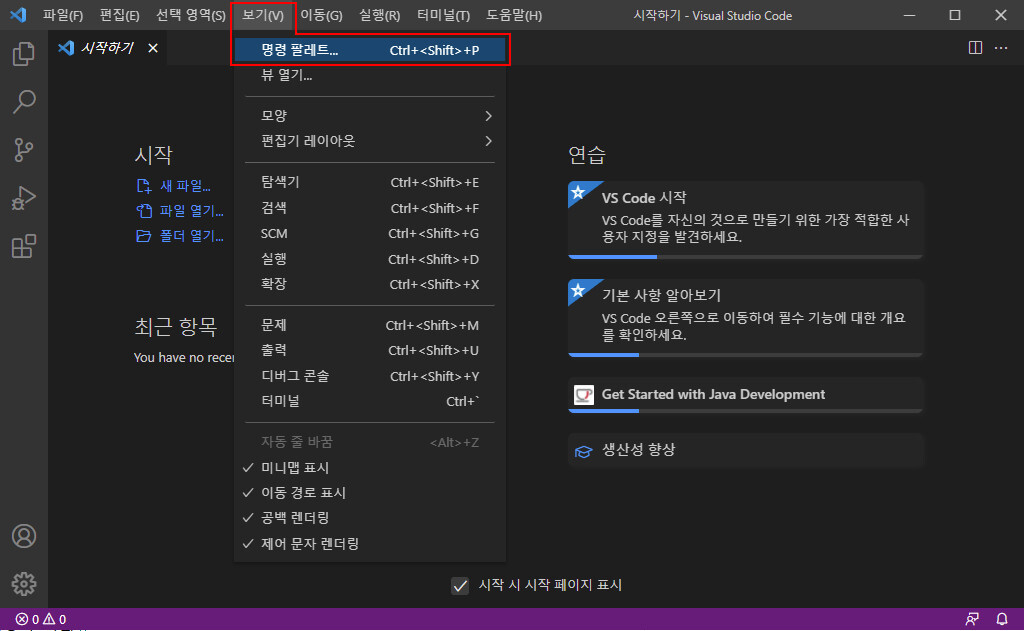Choose 문제 from the view menu

tap(369, 325)
